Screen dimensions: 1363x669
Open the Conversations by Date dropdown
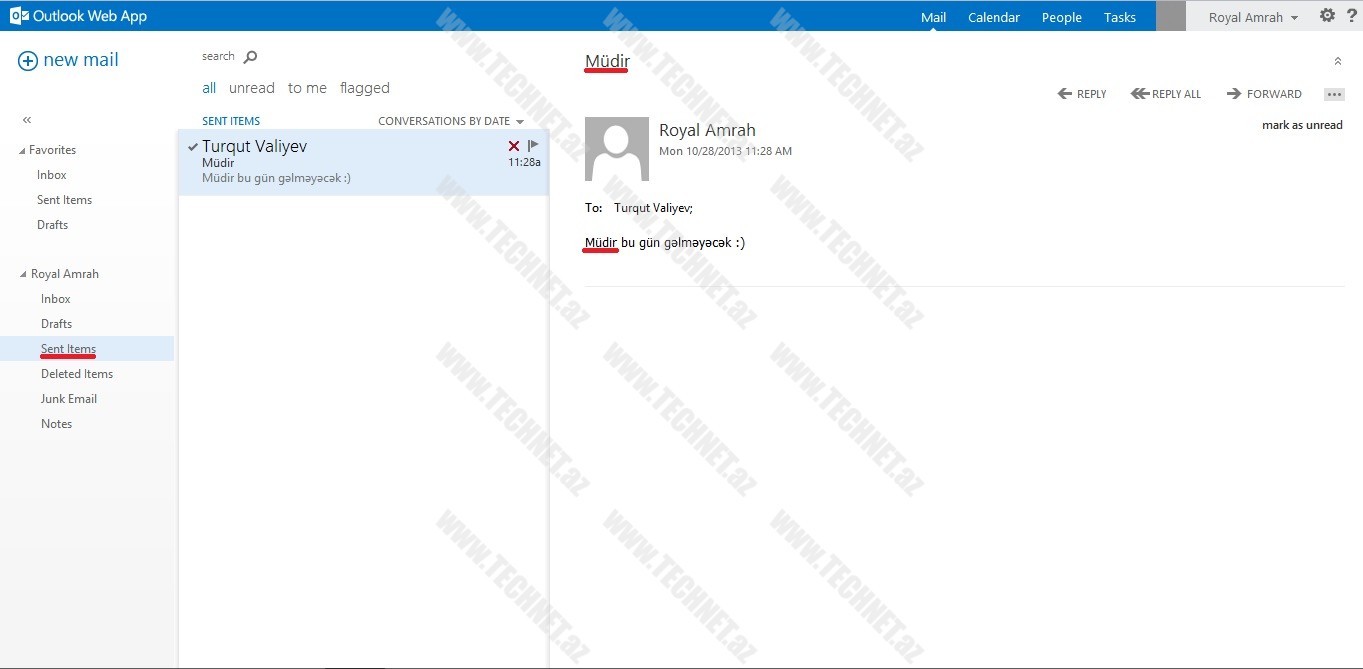(x=451, y=121)
